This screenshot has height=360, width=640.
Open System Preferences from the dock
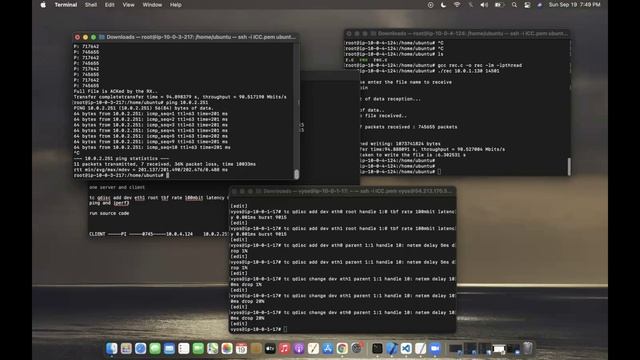(x=357, y=348)
